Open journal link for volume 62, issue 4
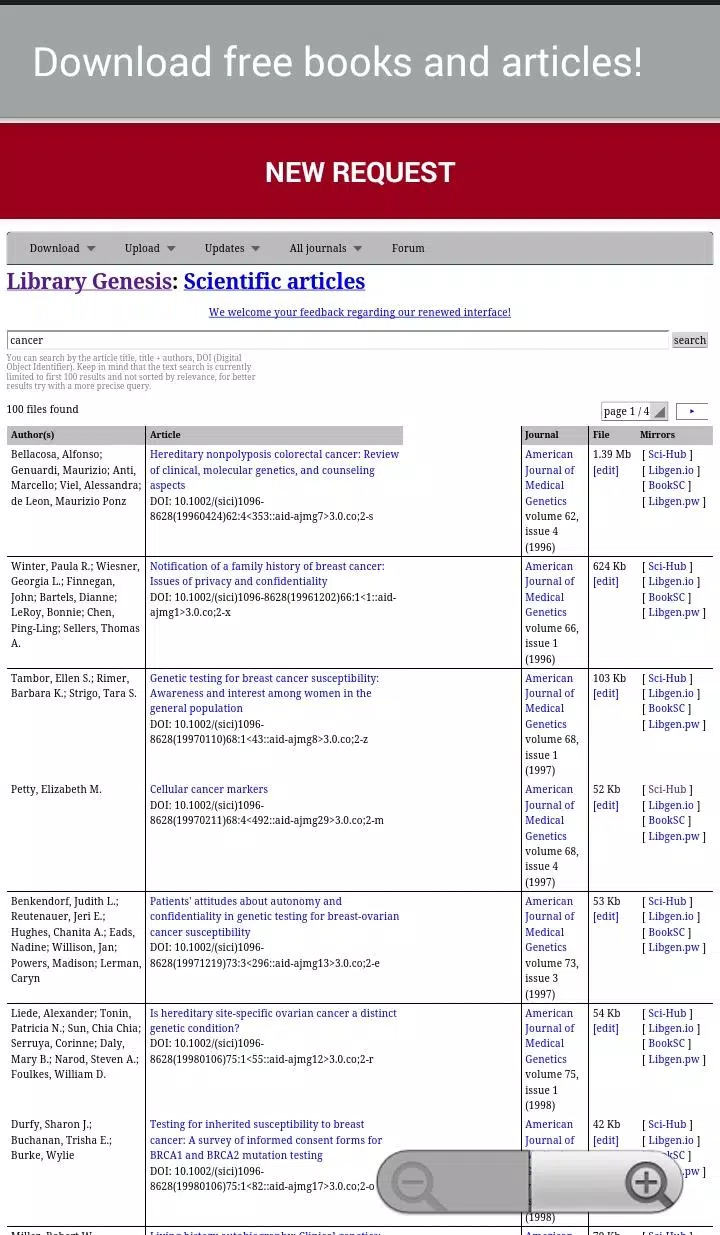This screenshot has height=1235, width=720. click(550, 478)
